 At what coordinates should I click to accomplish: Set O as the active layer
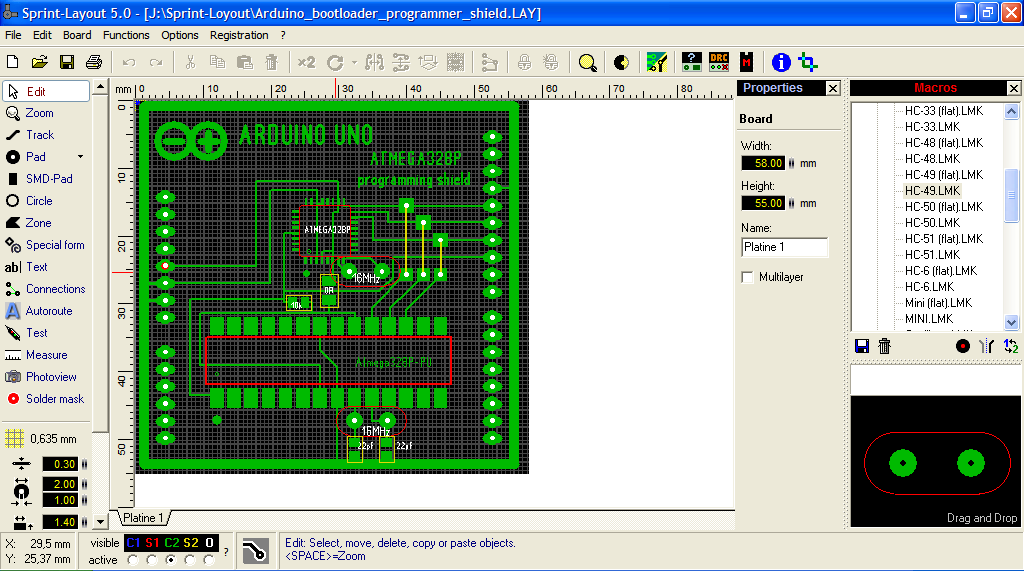tap(209, 560)
